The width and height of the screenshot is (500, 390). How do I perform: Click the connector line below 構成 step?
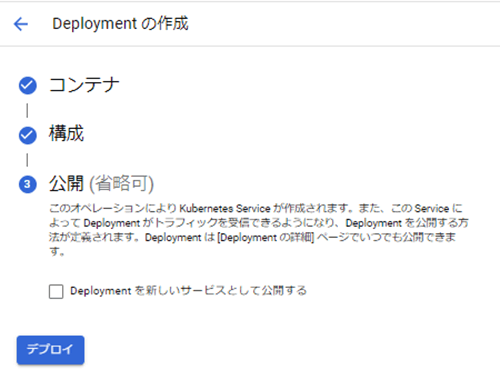(x=27, y=160)
